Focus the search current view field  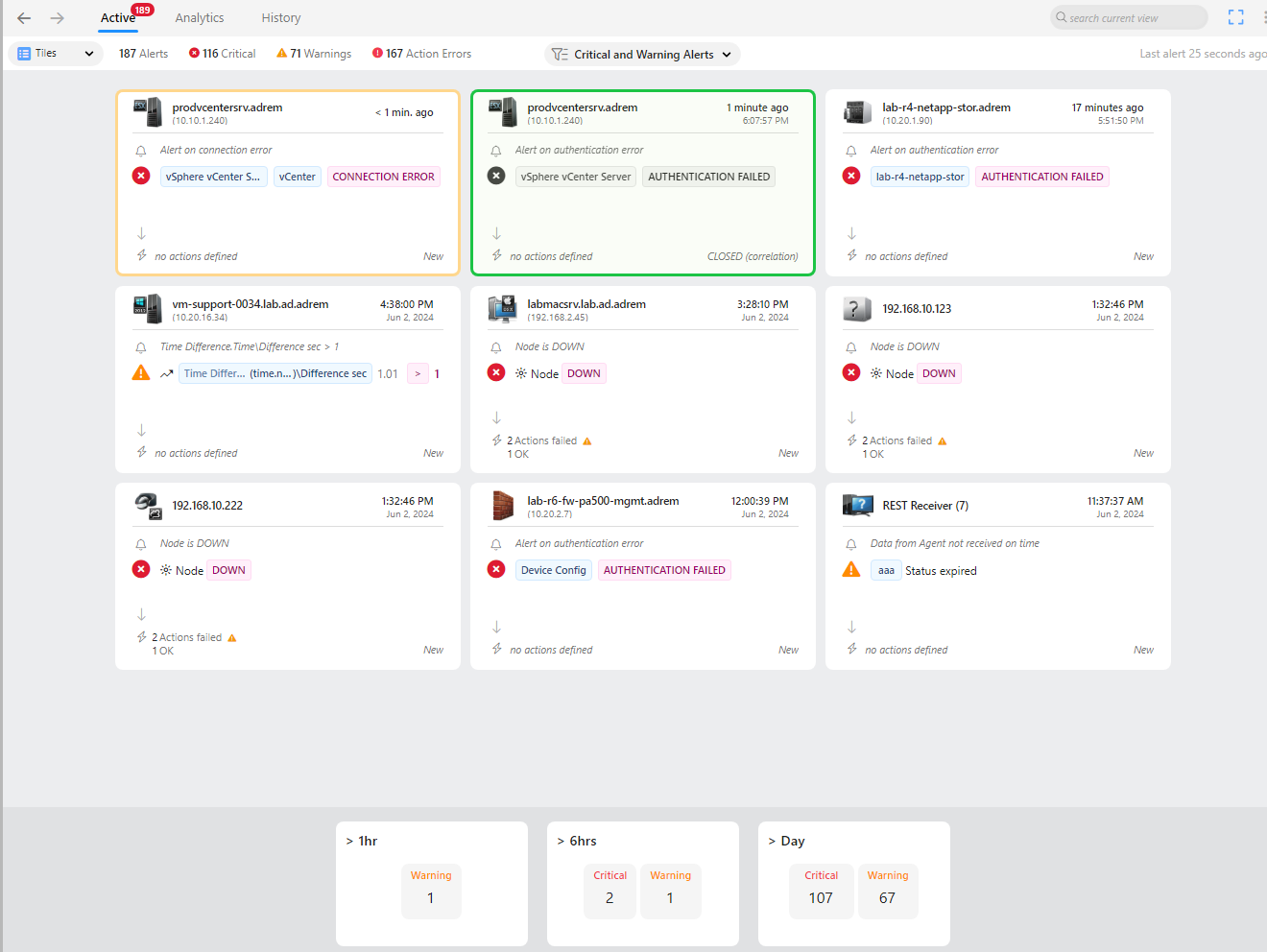(1129, 17)
